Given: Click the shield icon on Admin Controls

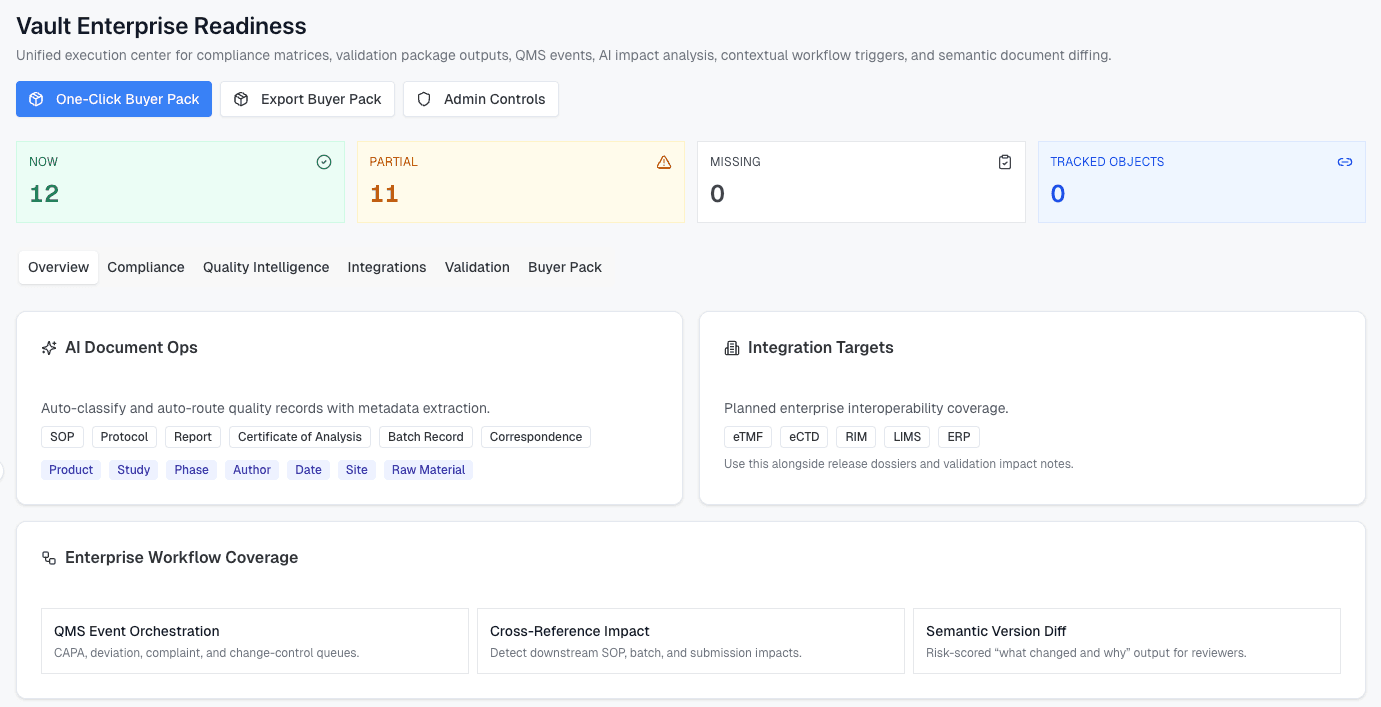Looking at the screenshot, I should tap(424, 99).
